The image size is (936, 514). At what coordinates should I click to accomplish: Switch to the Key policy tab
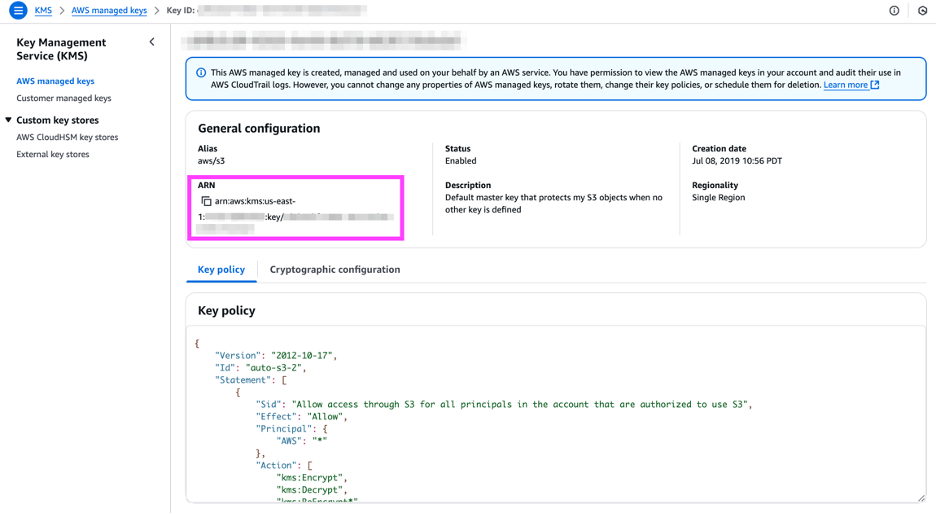pos(221,269)
